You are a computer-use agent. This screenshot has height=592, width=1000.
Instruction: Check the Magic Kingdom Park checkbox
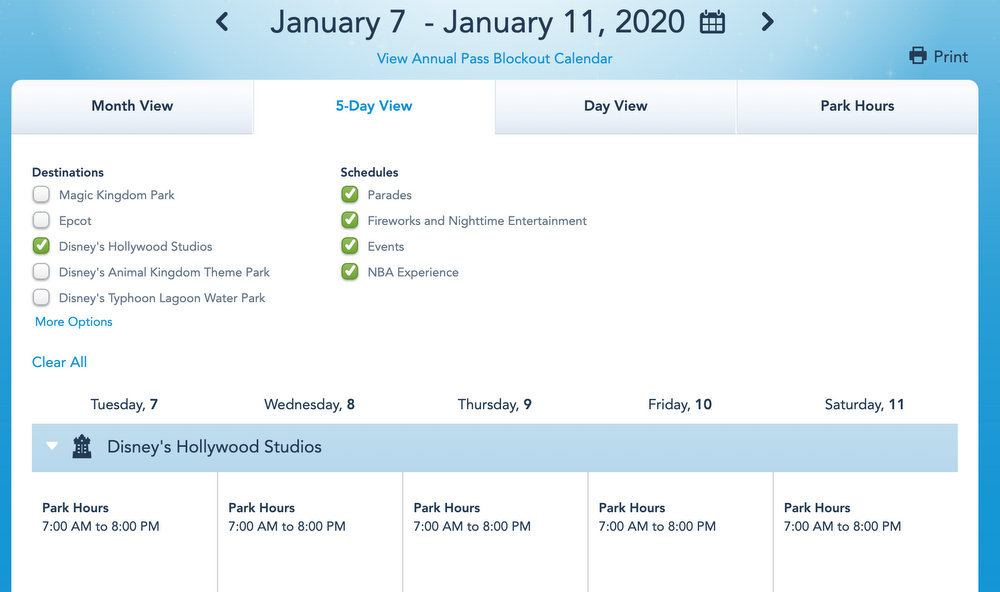click(x=41, y=195)
